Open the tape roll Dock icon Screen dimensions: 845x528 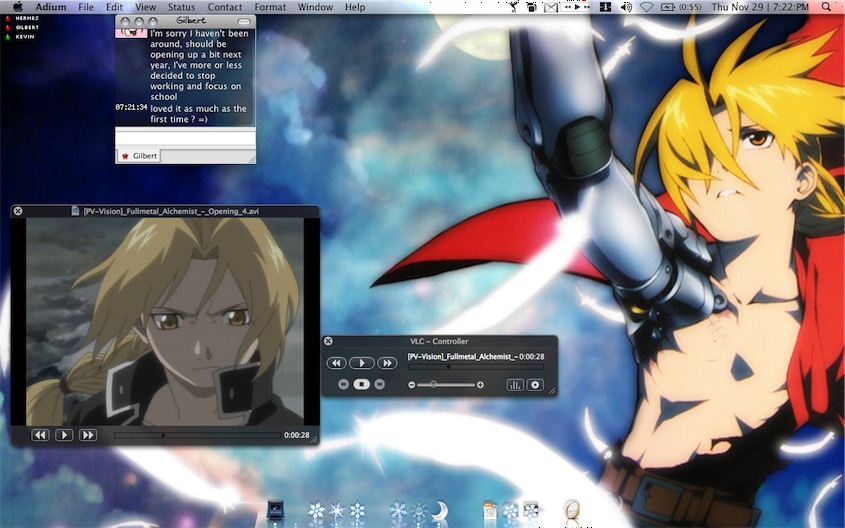(572, 511)
